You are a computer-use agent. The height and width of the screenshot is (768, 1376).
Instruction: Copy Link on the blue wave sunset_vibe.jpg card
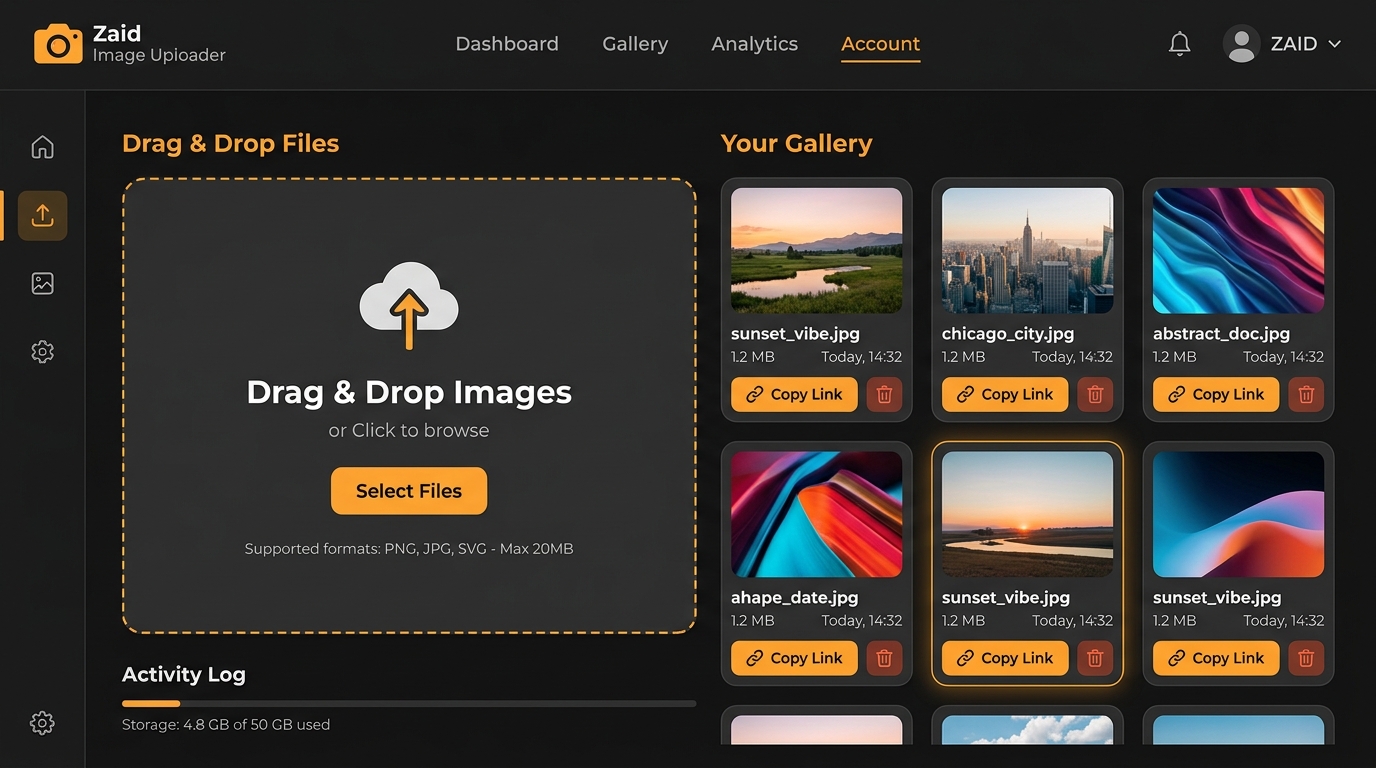pyautogui.click(x=1216, y=658)
